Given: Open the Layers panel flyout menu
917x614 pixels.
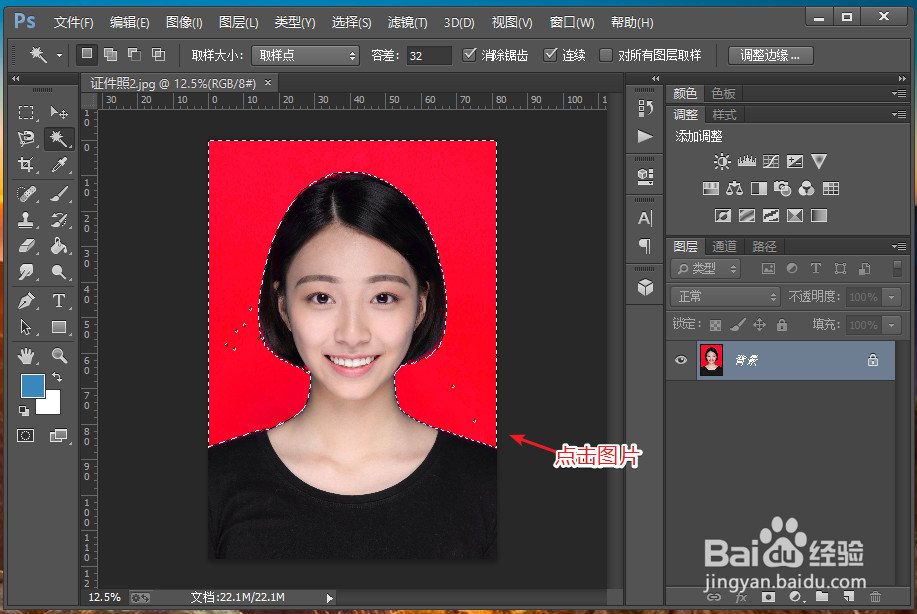Looking at the screenshot, I should 899,246.
